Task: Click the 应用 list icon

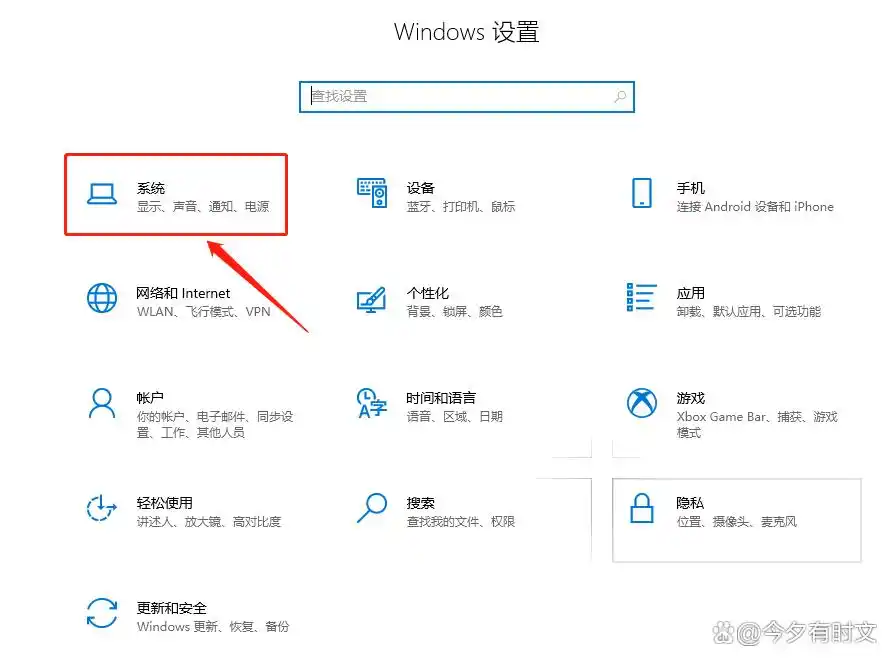Action: 642,297
